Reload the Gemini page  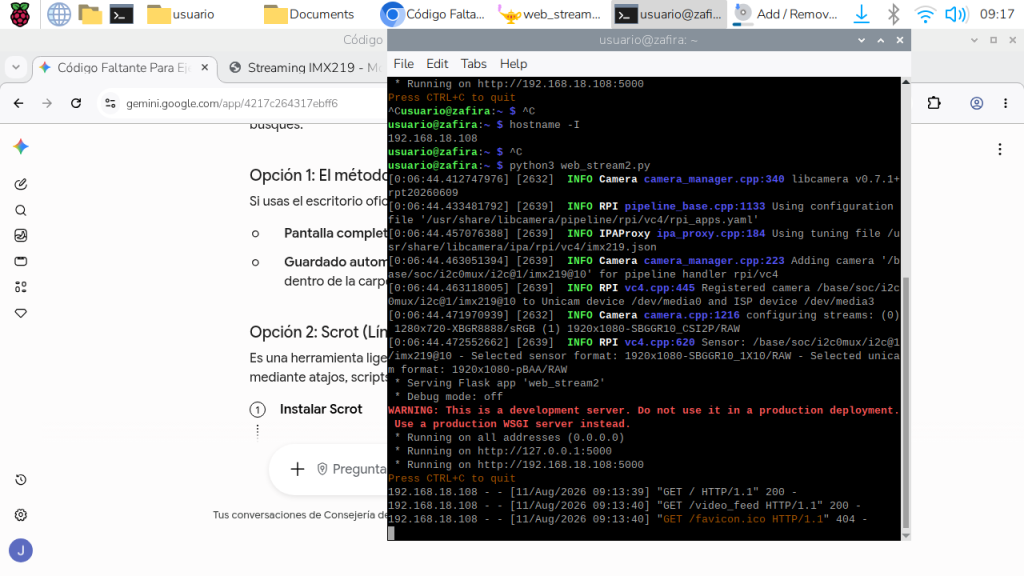(x=76, y=103)
